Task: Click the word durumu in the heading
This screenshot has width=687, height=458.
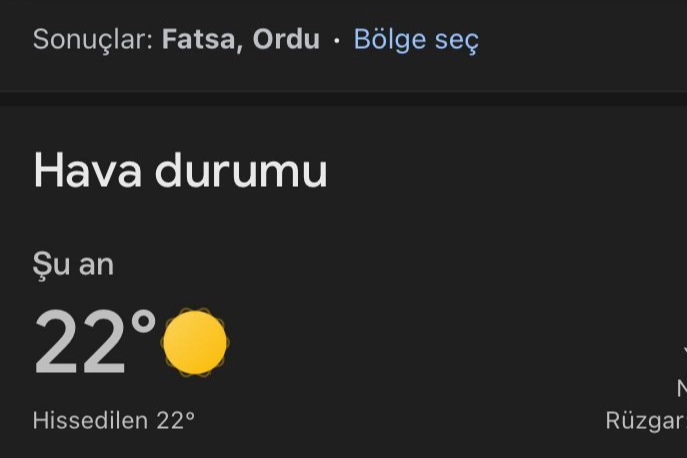Action: (241, 170)
